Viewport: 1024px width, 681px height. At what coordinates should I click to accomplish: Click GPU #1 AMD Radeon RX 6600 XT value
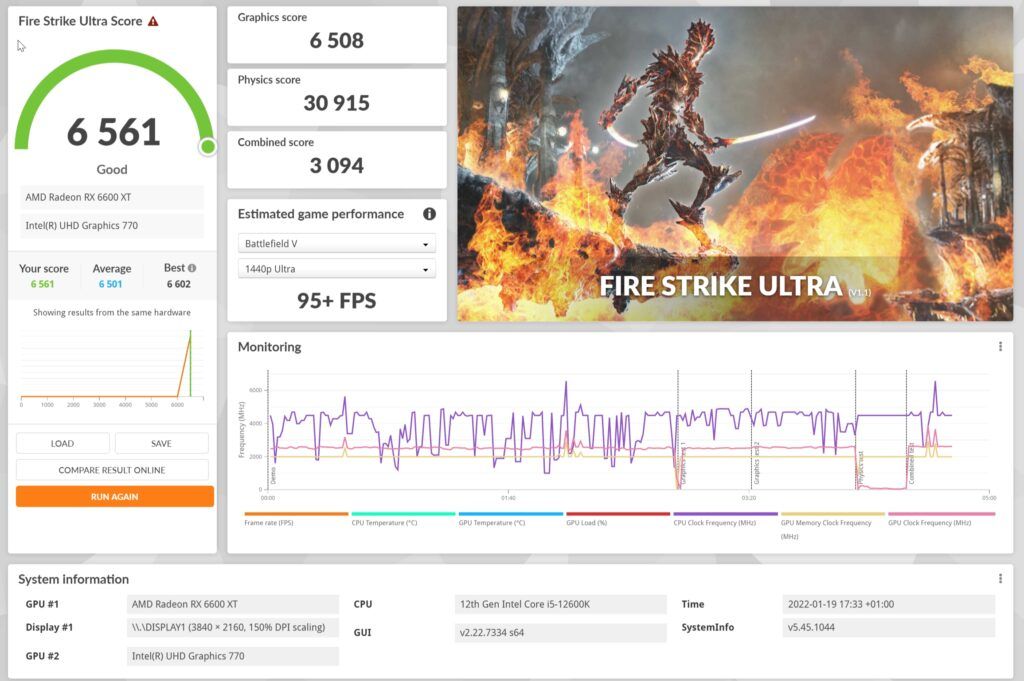pos(232,604)
